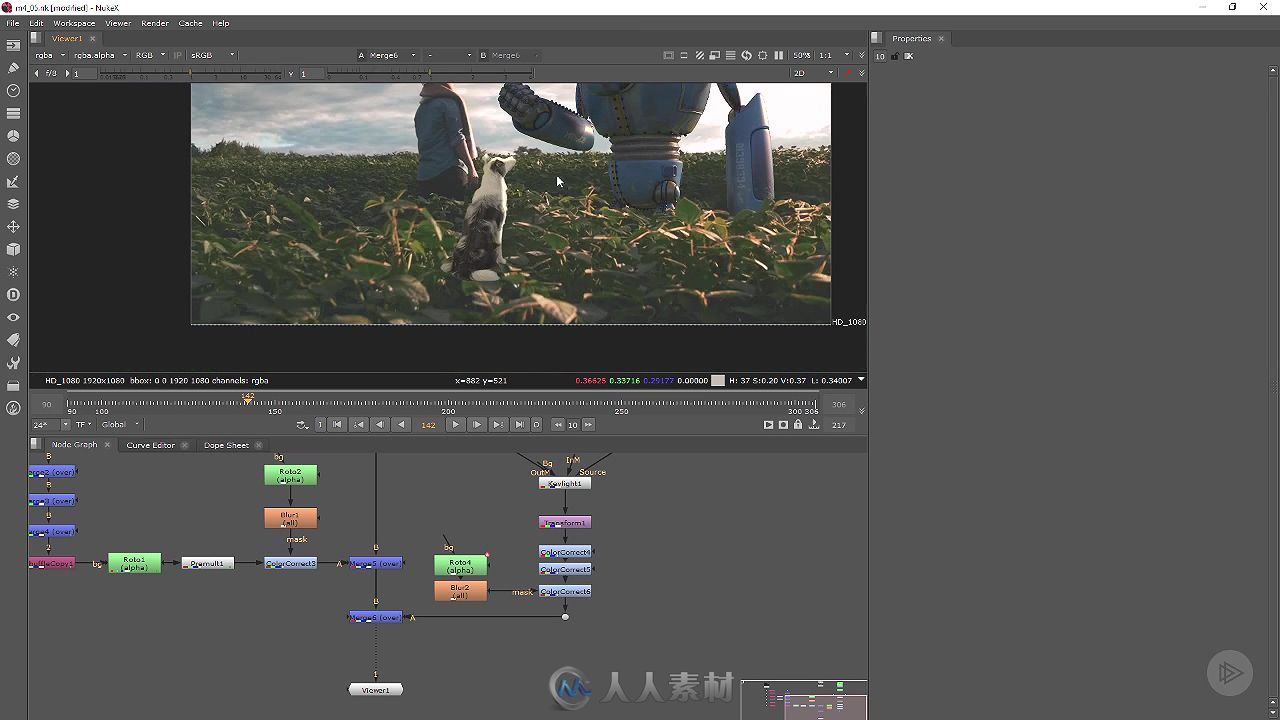Toggle the viewer wipe stripes icon
1280x720 pixels.
coord(700,55)
